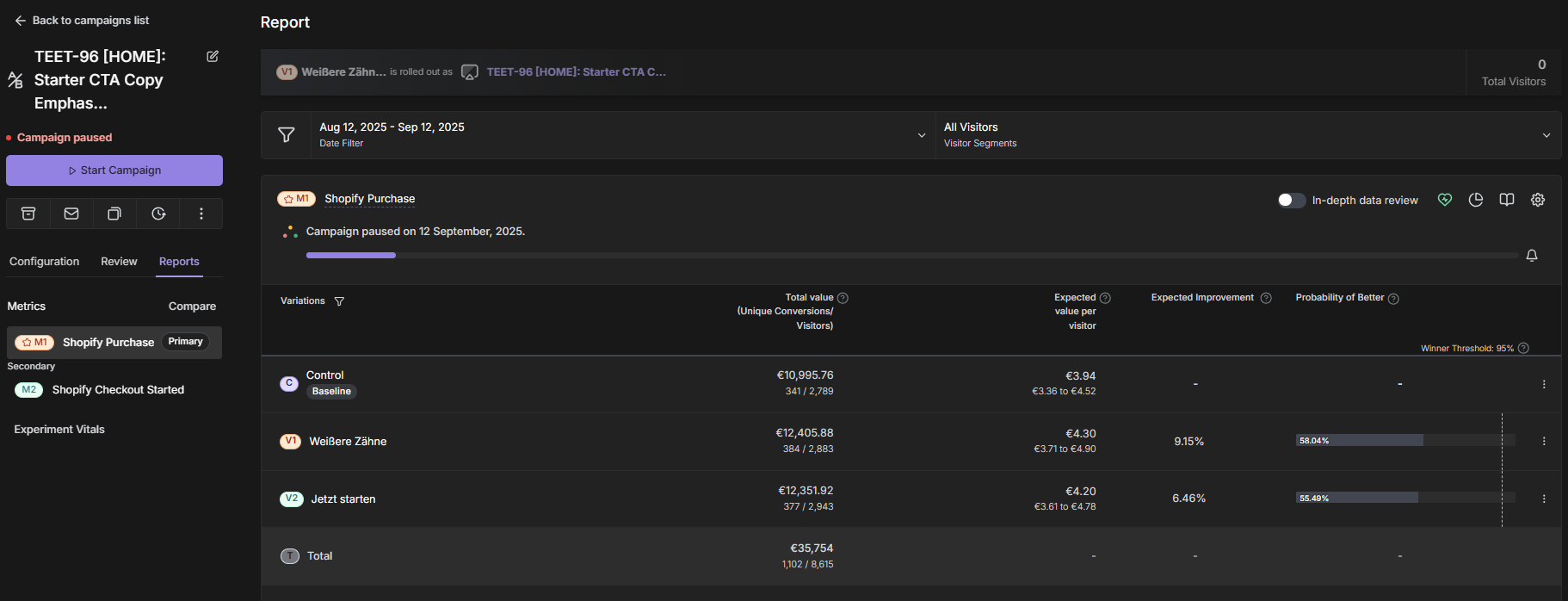Image resolution: width=1568 pixels, height=601 pixels.
Task: Click the campaign progress bar
Action: 911,256
